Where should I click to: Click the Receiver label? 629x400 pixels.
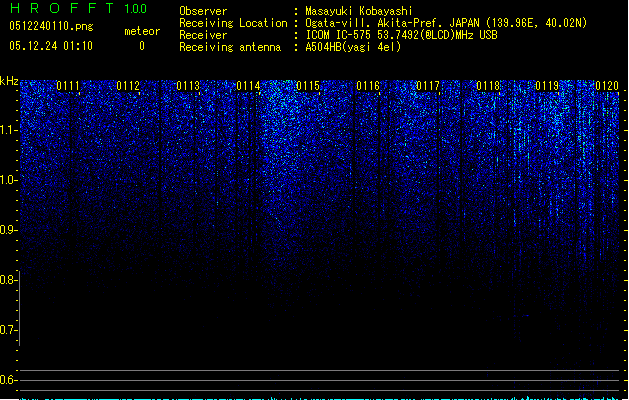(x=203, y=35)
